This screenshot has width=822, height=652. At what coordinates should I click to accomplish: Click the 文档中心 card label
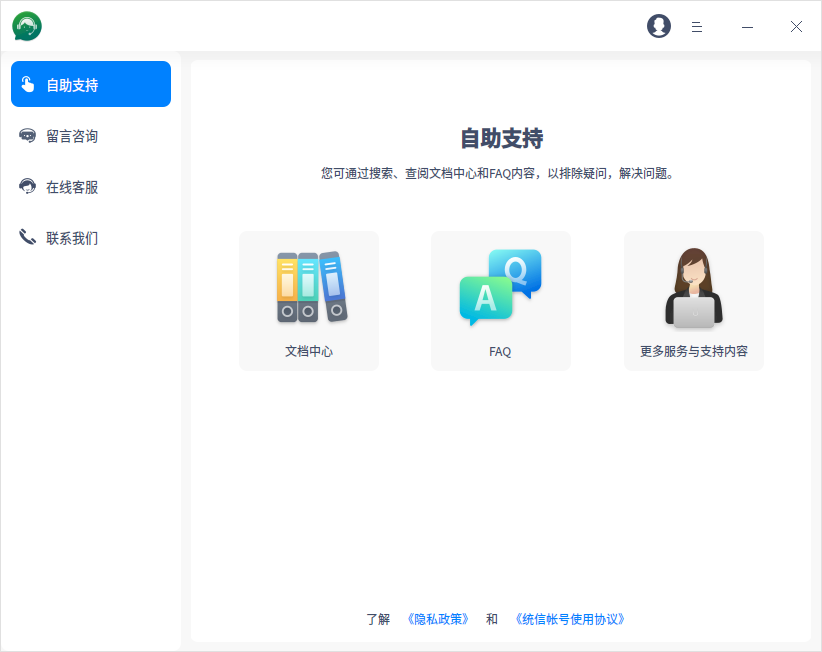coord(309,351)
